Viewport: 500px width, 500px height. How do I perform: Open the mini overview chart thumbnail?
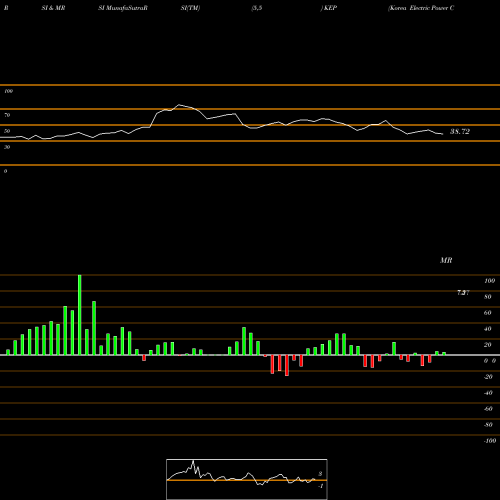coord(247,479)
